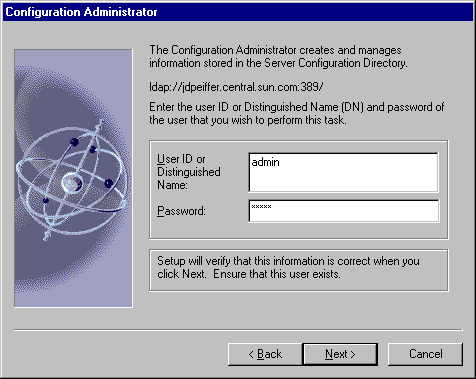This screenshot has height=379, width=476.
Task: Cancel the setup wizard
Action: [425, 354]
